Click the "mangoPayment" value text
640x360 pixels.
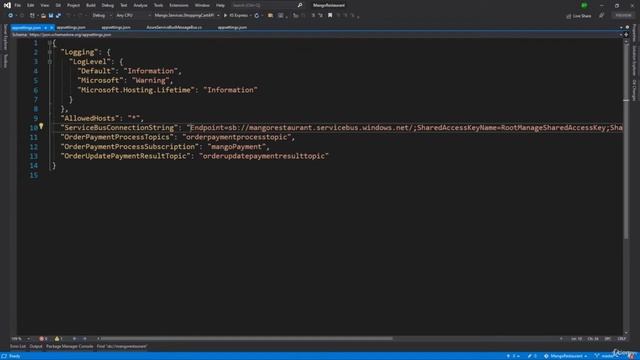click(x=237, y=147)
